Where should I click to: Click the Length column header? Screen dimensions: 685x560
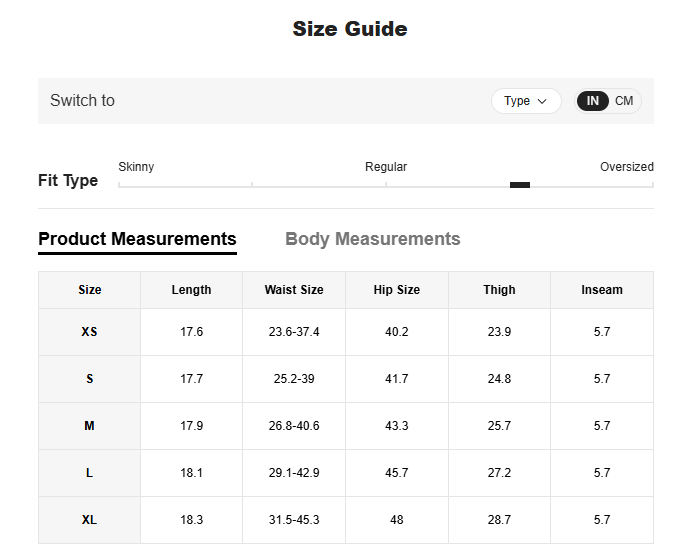tap(191, 290)
